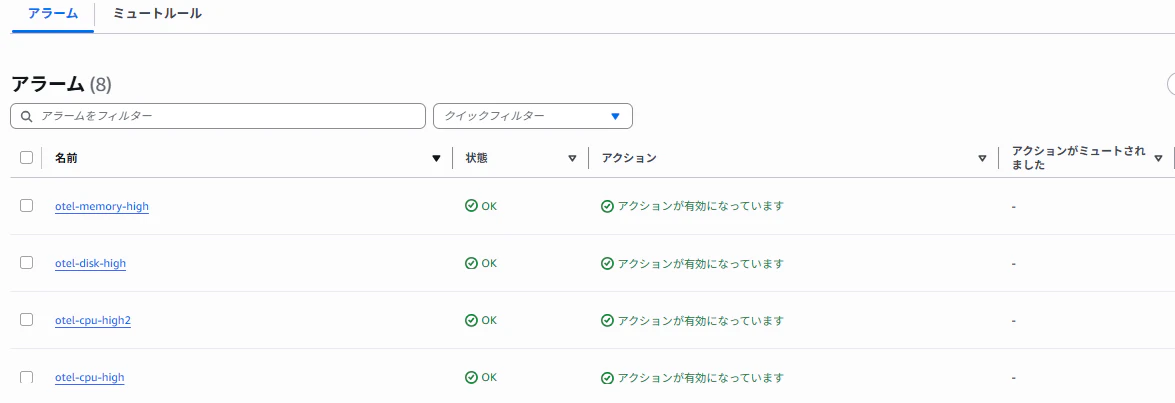1175x403 pixels.
Task: Click the search magnifier icon in alarm filter
Action: 27,116
